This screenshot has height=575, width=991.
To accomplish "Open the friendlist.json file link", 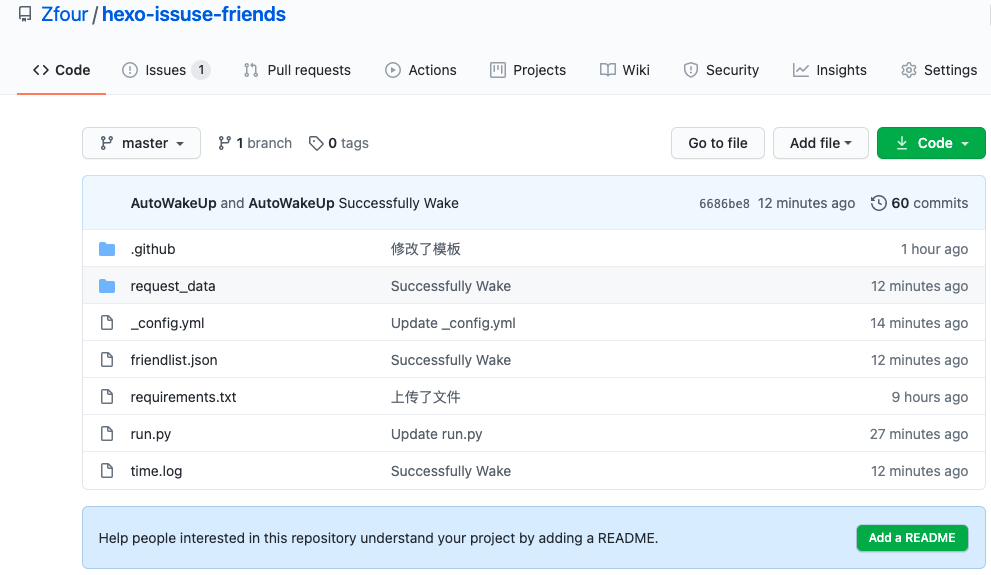I will tap(174, 360).
